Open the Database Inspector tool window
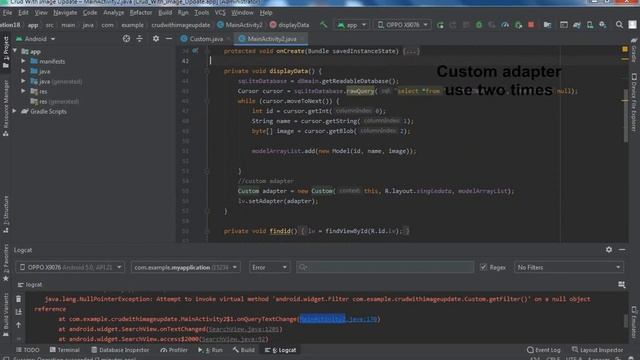The width and height of the screenshot is (640, 360). pos(120,350)
